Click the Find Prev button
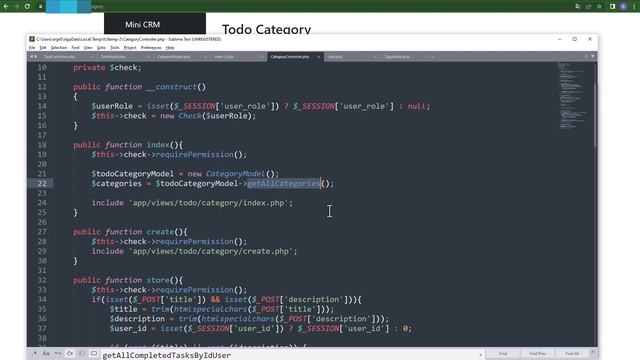640x360 pixels. (538, 353)
